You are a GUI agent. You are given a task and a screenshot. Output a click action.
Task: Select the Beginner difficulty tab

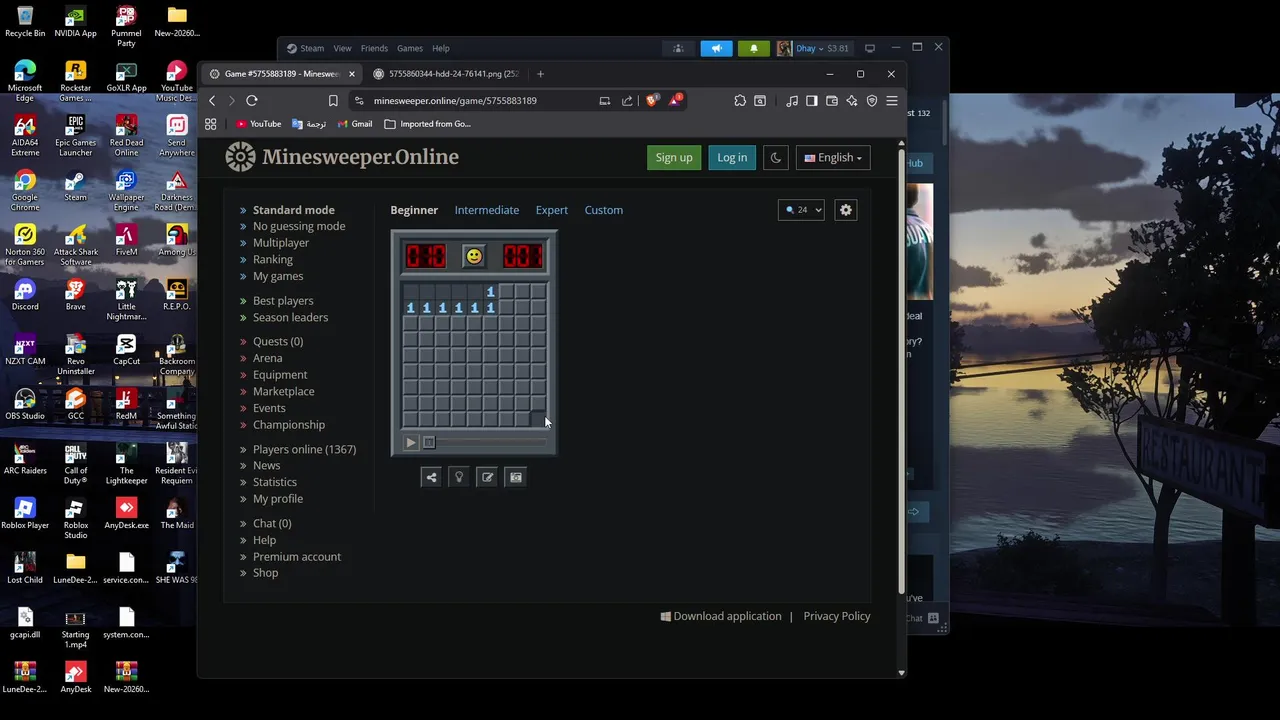[414, 210]
